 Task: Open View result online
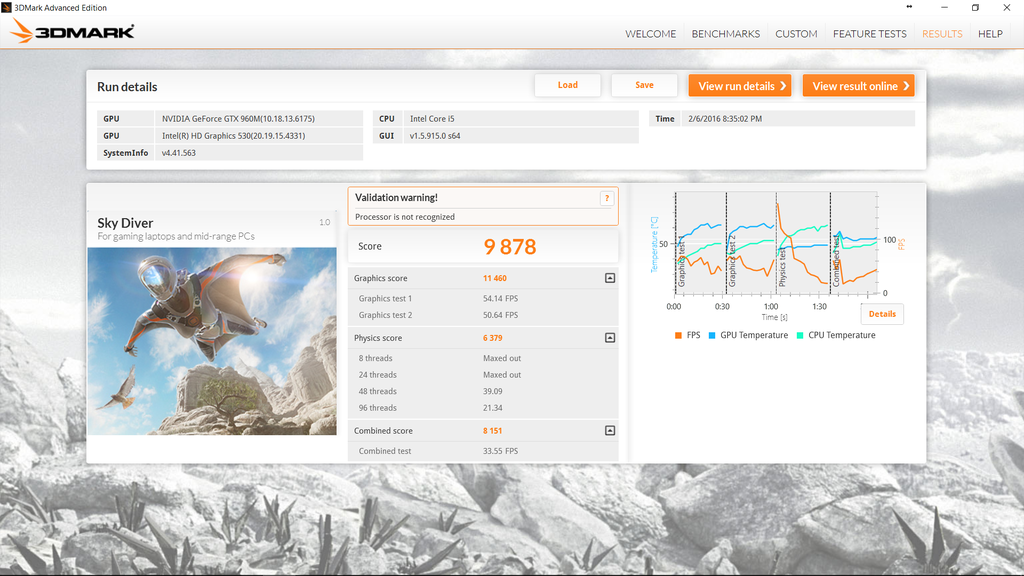click(x=858, y=86)
